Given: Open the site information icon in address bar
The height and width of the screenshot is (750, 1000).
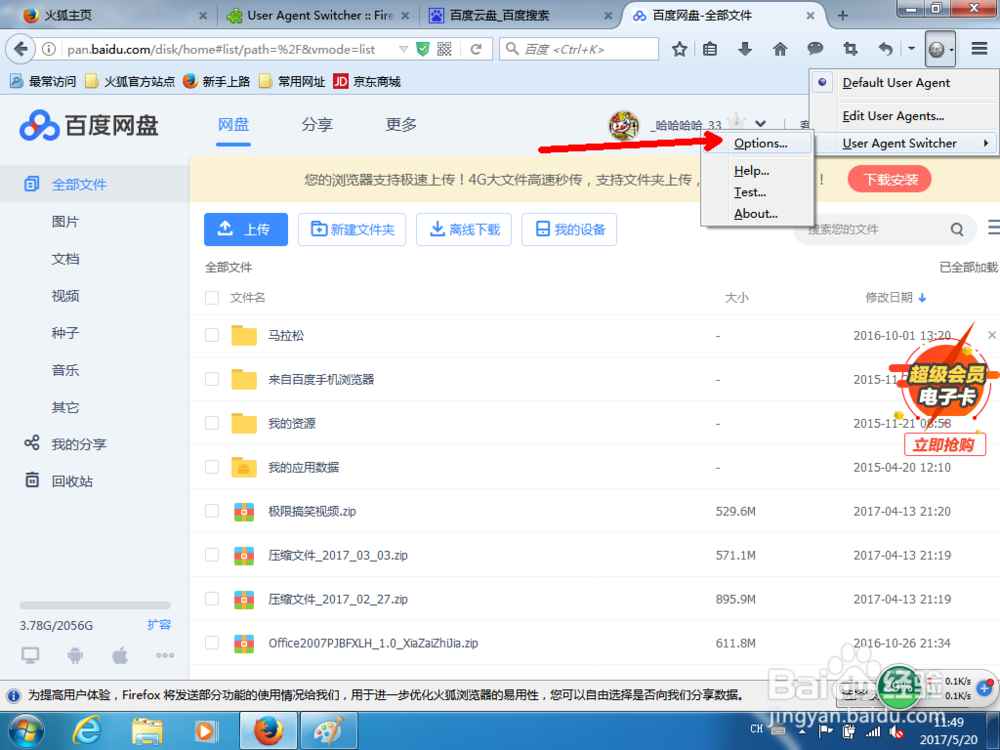Looking at the screenshot, I should 48,49.
